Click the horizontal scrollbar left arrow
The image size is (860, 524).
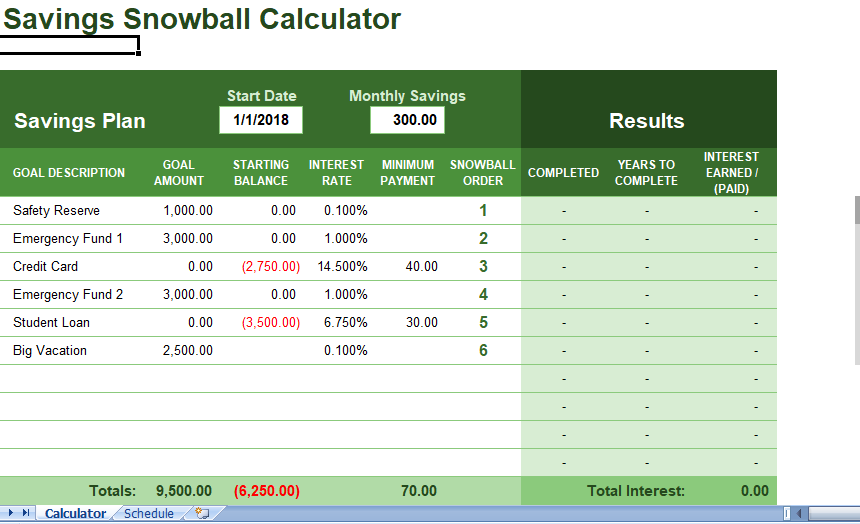click(799, 514)
